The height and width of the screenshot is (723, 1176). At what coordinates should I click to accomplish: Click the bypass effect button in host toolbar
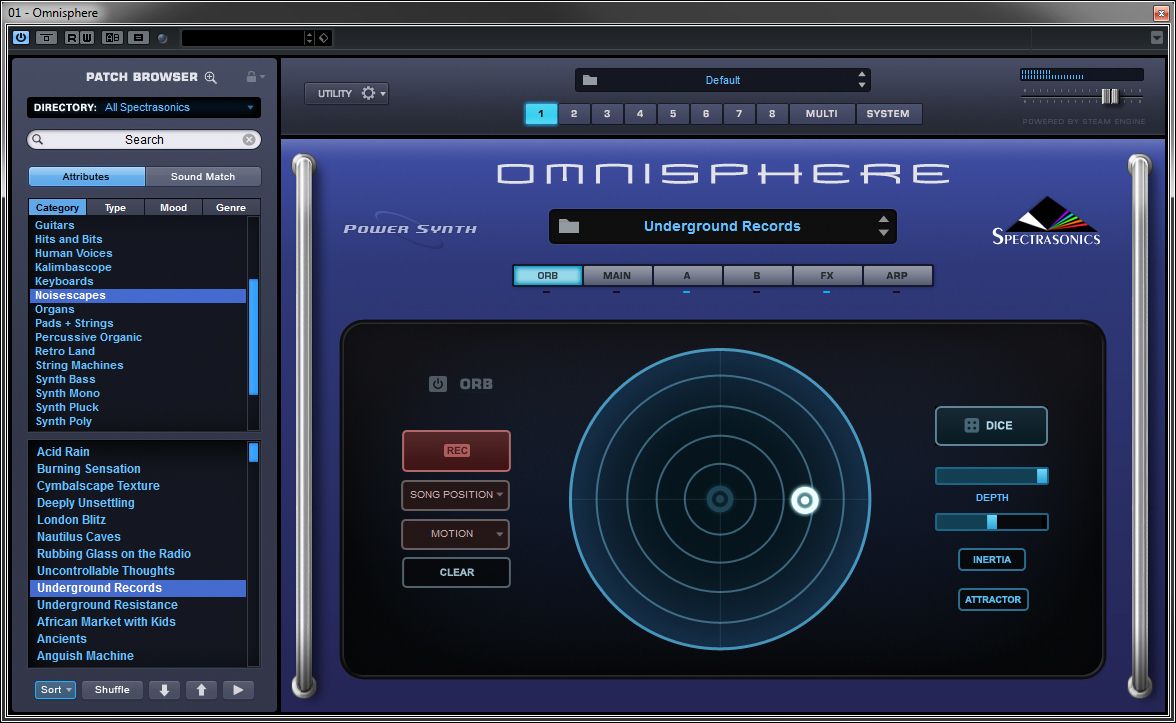tap(46, 38)
